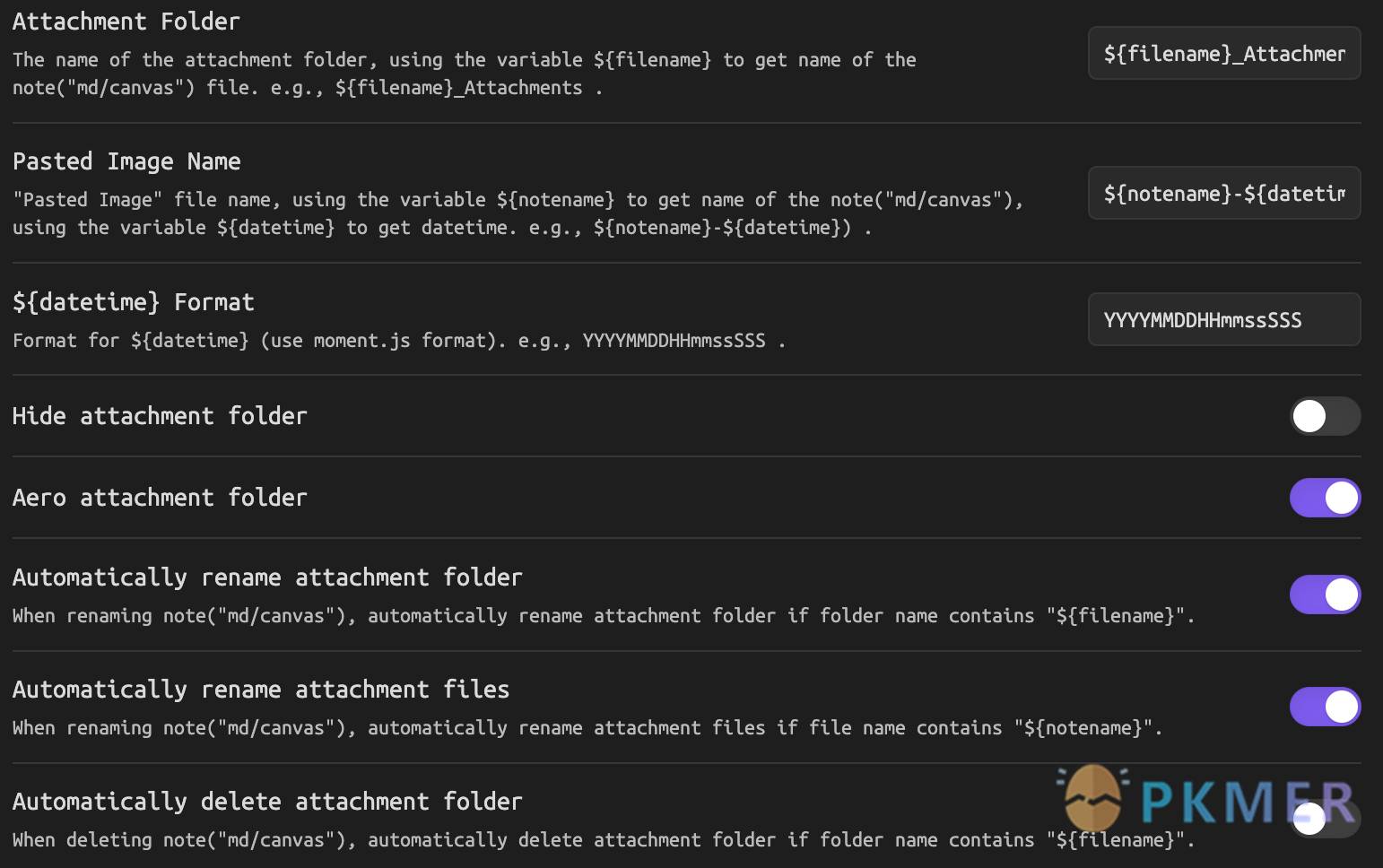Enable Automatically delete attachment folder
Screen dimensions: 1383x868
[x=1325, y=819]
